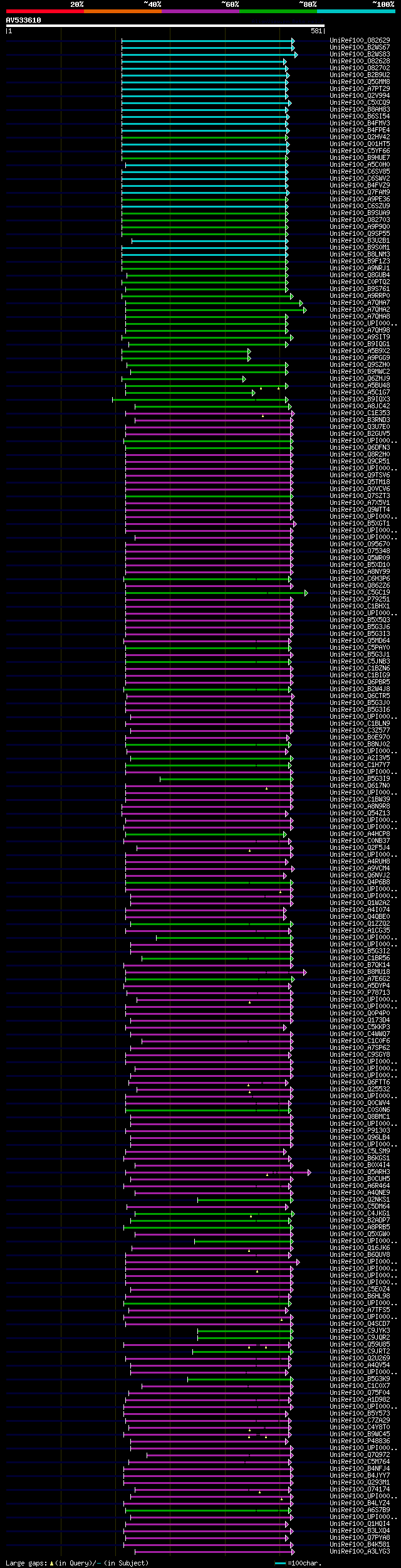Select the UniRef100_Q2NKS1 label
The width and height of the screenshot is (401, 1568).
[x=360, y=1200]
